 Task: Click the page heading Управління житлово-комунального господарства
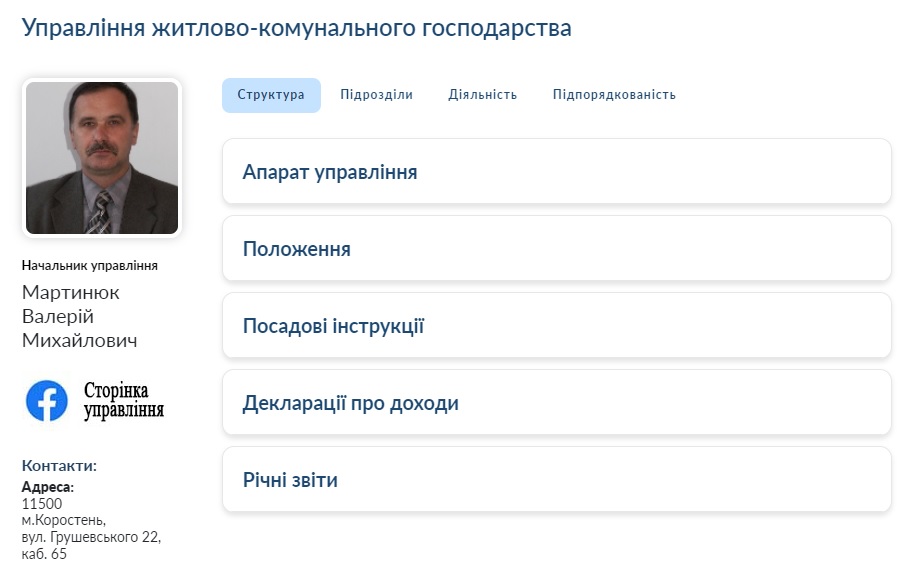click(297, 27)
